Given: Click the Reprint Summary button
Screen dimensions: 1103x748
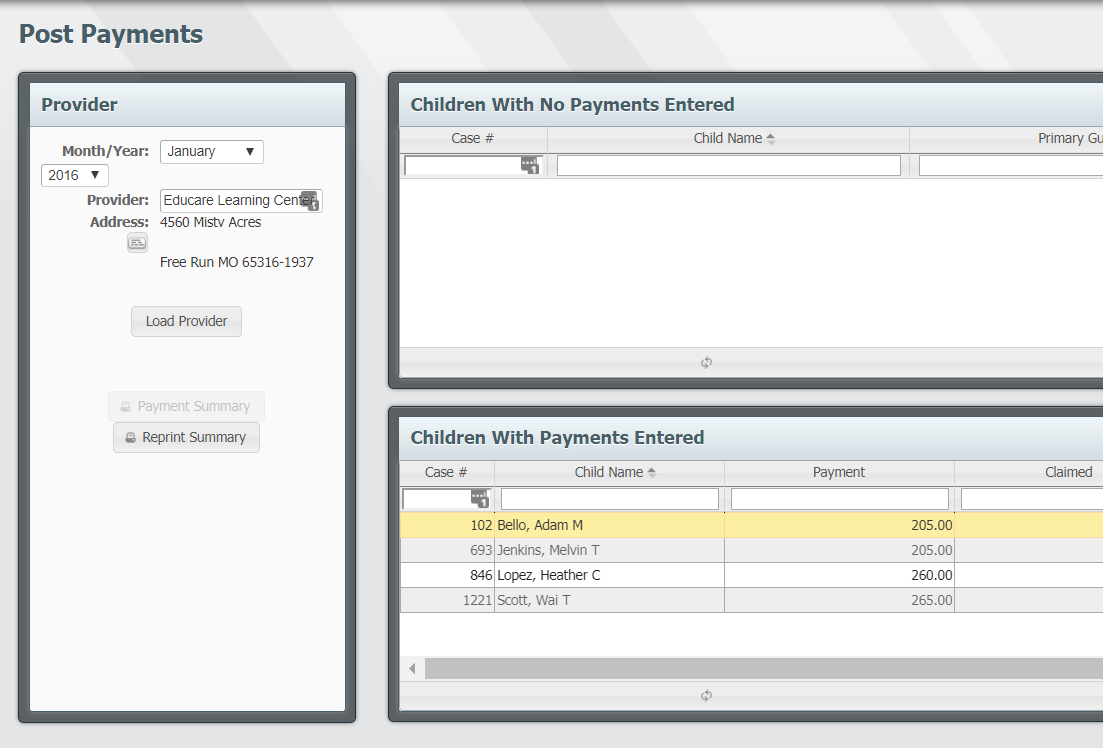Looking at the screenshot, I should (x=186, y=438).
